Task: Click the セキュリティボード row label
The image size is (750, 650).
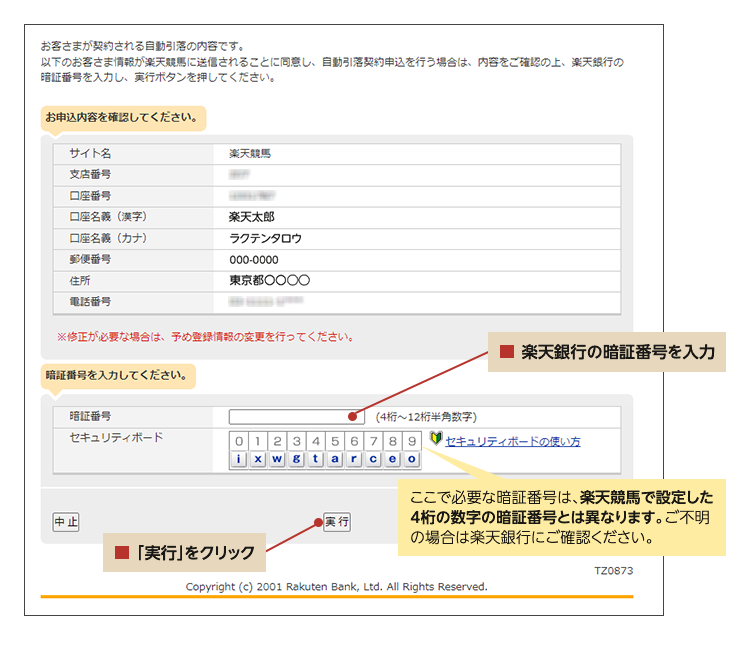Action: click(x=116, y=437)
